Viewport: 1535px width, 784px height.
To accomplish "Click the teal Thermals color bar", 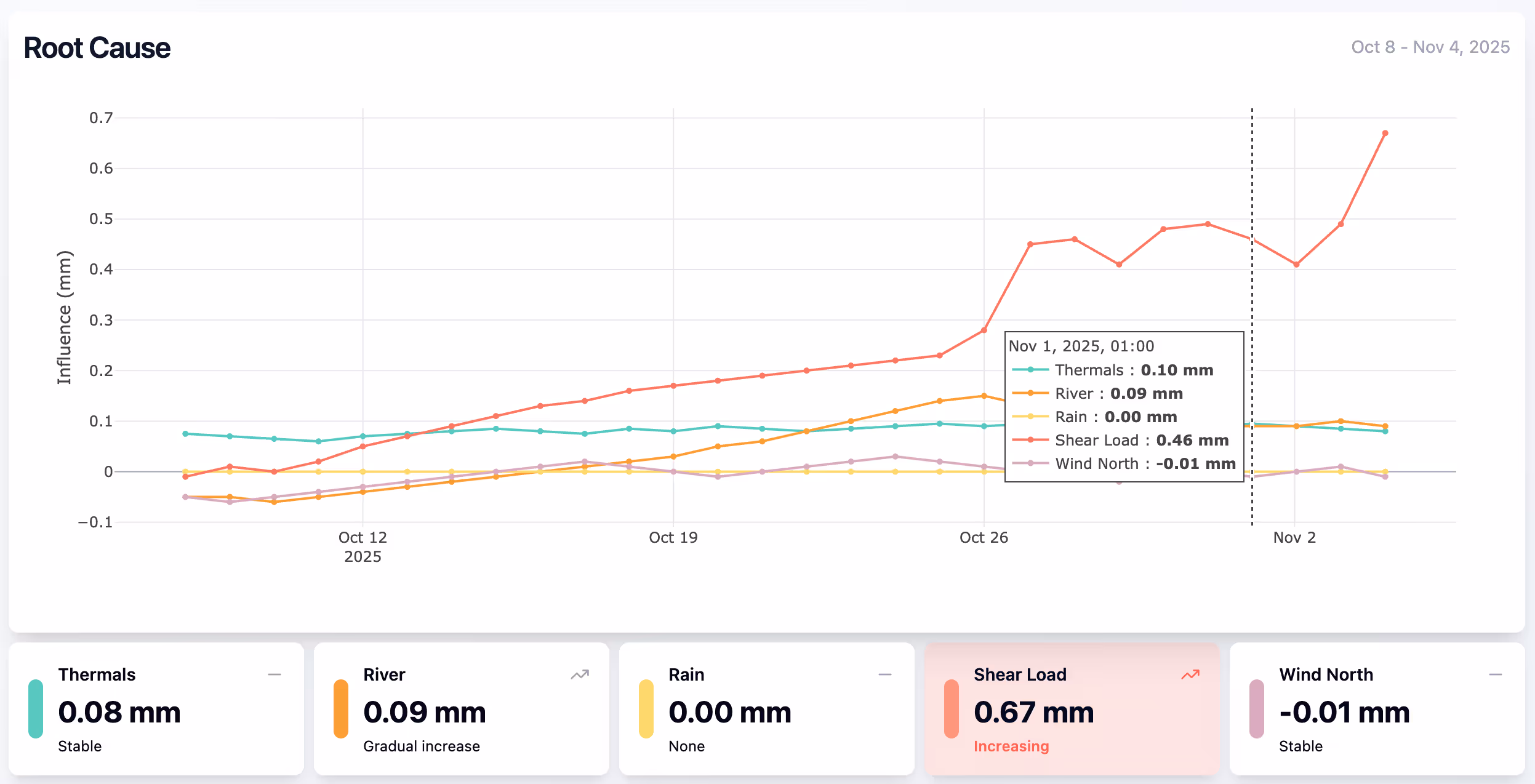I will pyautogui.click(x=36, y=709).
